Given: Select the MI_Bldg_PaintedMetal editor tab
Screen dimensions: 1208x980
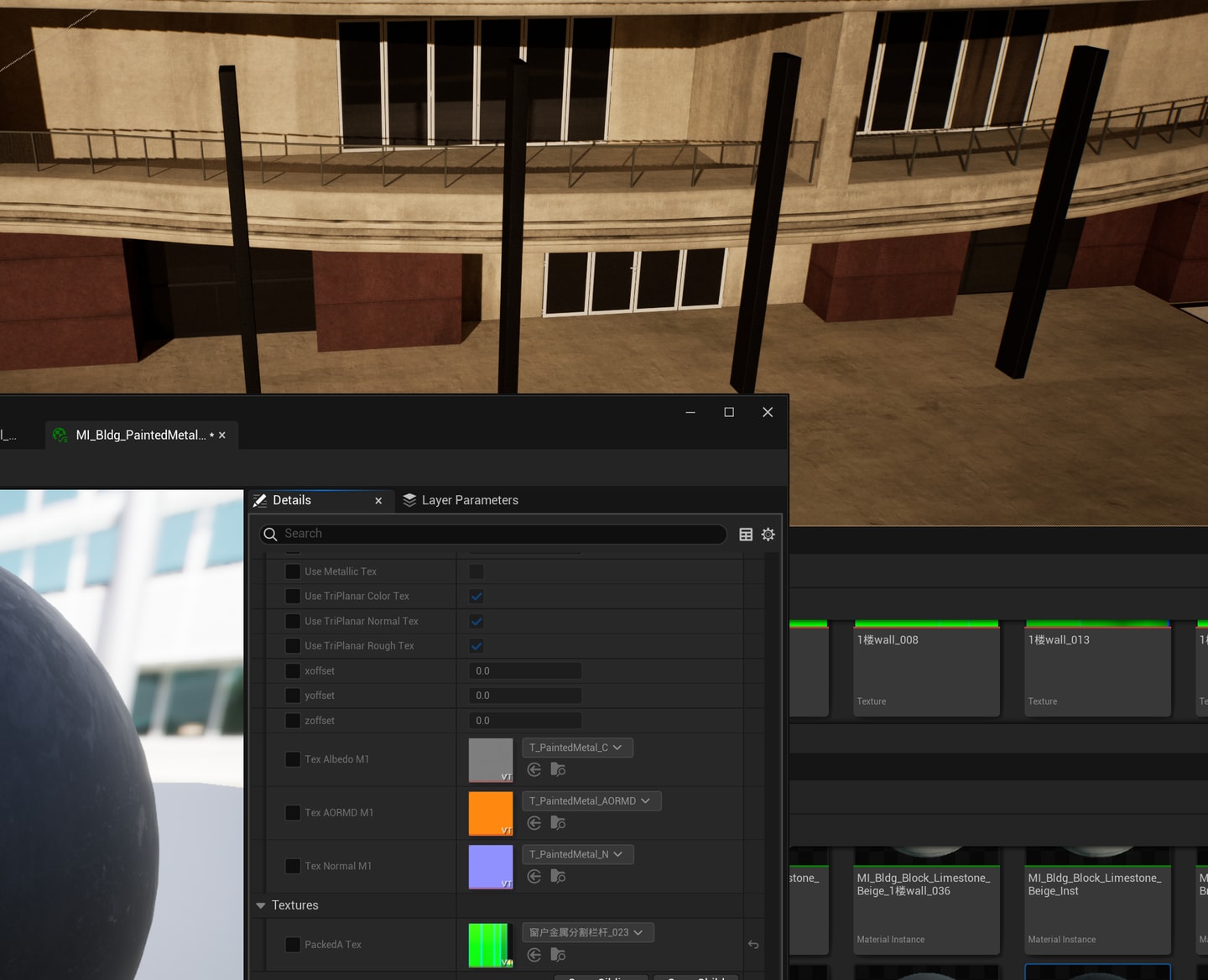Looking at the screenshot, I should (140, 435).
